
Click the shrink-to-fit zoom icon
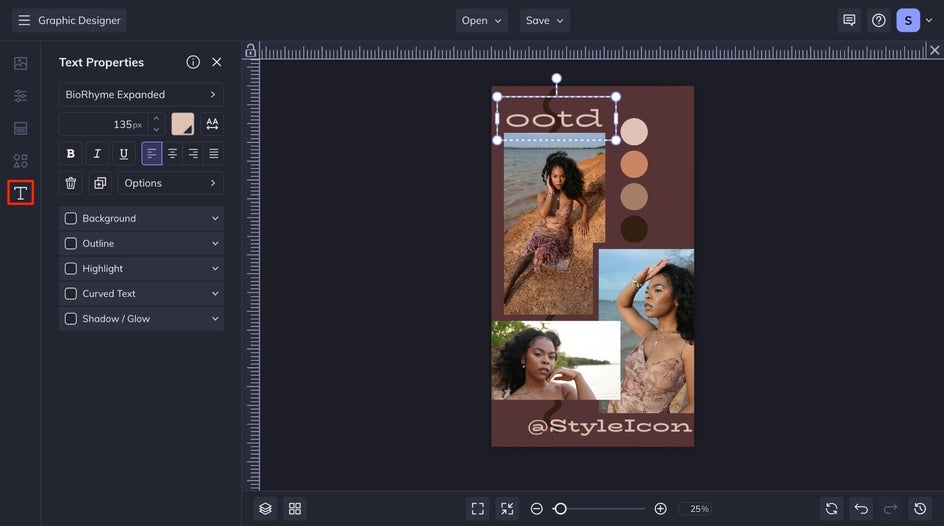(x=508, y=509)
